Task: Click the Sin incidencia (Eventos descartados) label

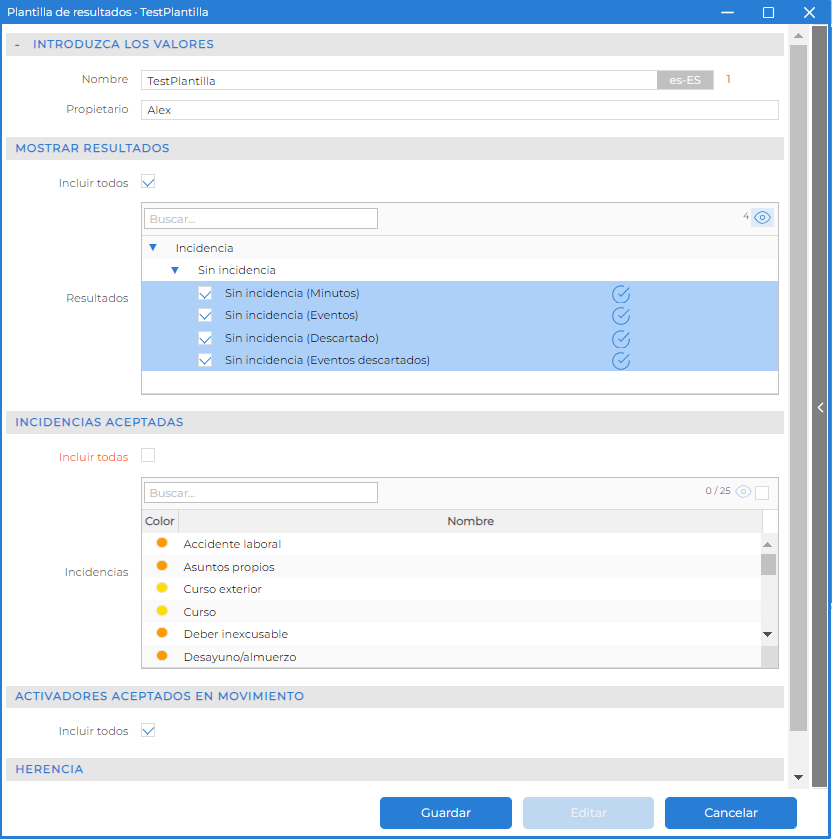Action: pos(327,360)
